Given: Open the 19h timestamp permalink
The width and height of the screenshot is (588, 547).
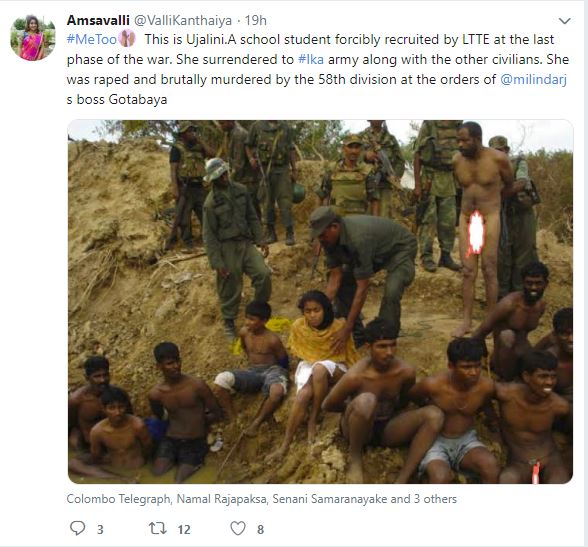Looking at the screenshot, I should coord(255,20).
